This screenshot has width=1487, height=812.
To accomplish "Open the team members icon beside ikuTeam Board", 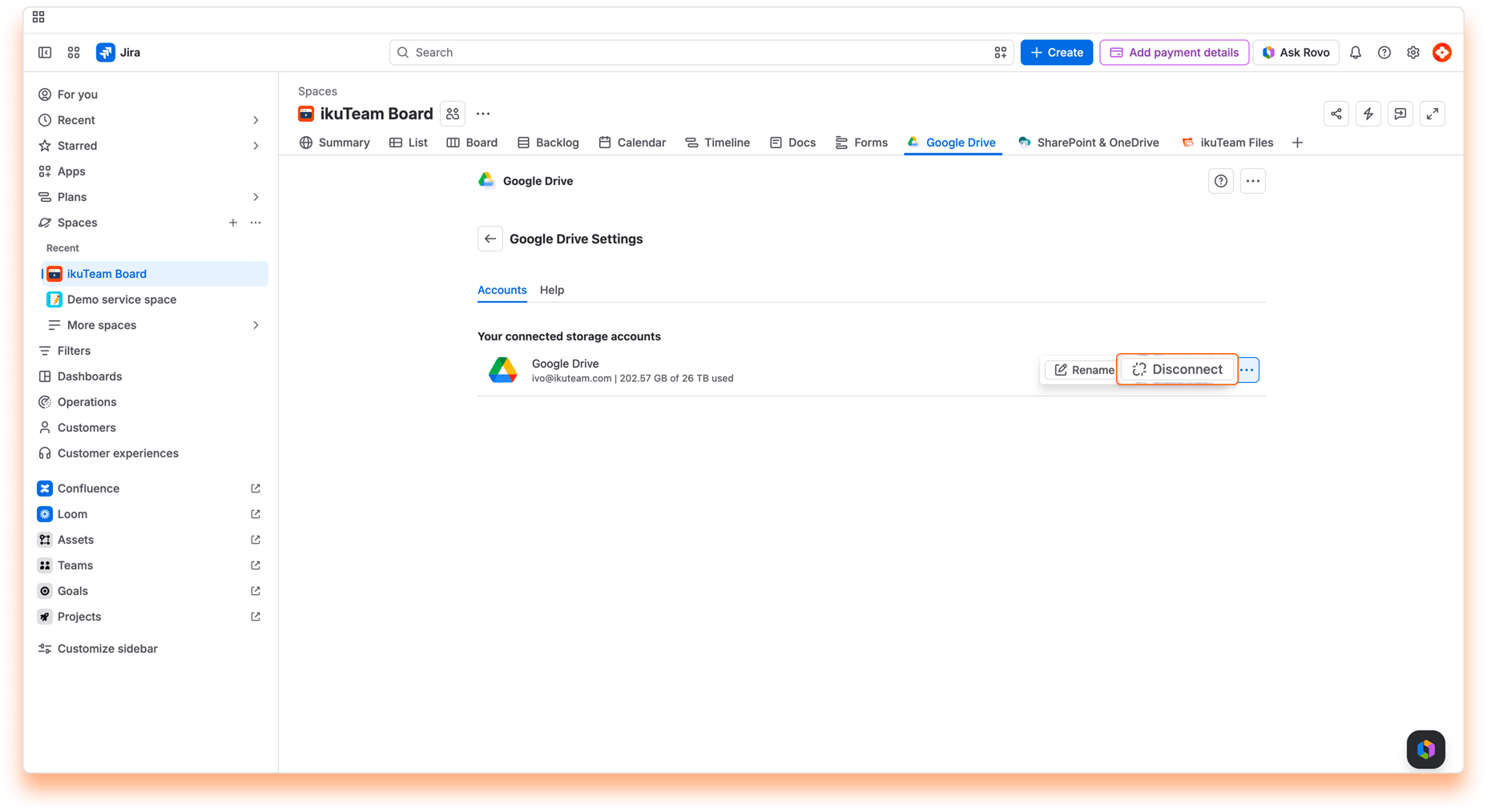I will (453, 114).
